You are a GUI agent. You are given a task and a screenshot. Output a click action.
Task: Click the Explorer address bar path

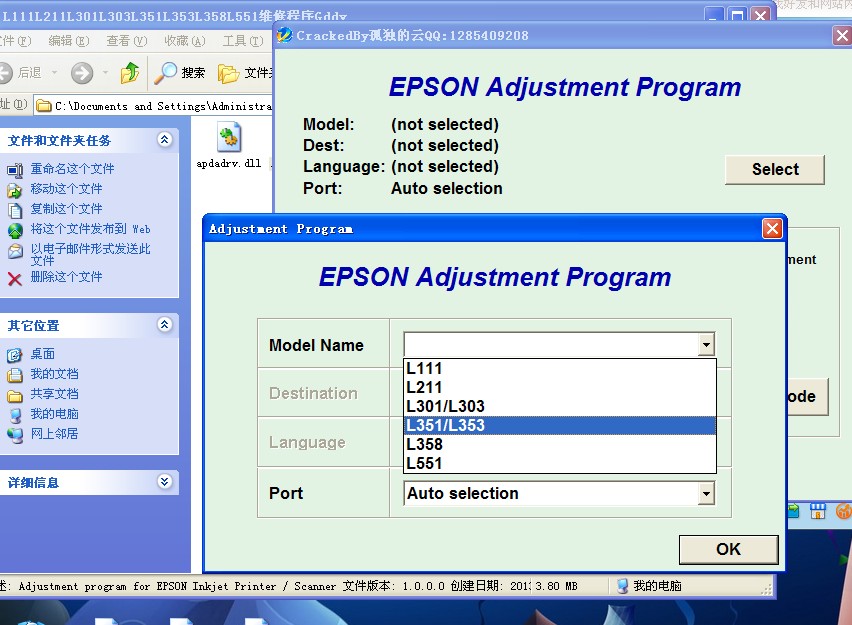[162, 107]
